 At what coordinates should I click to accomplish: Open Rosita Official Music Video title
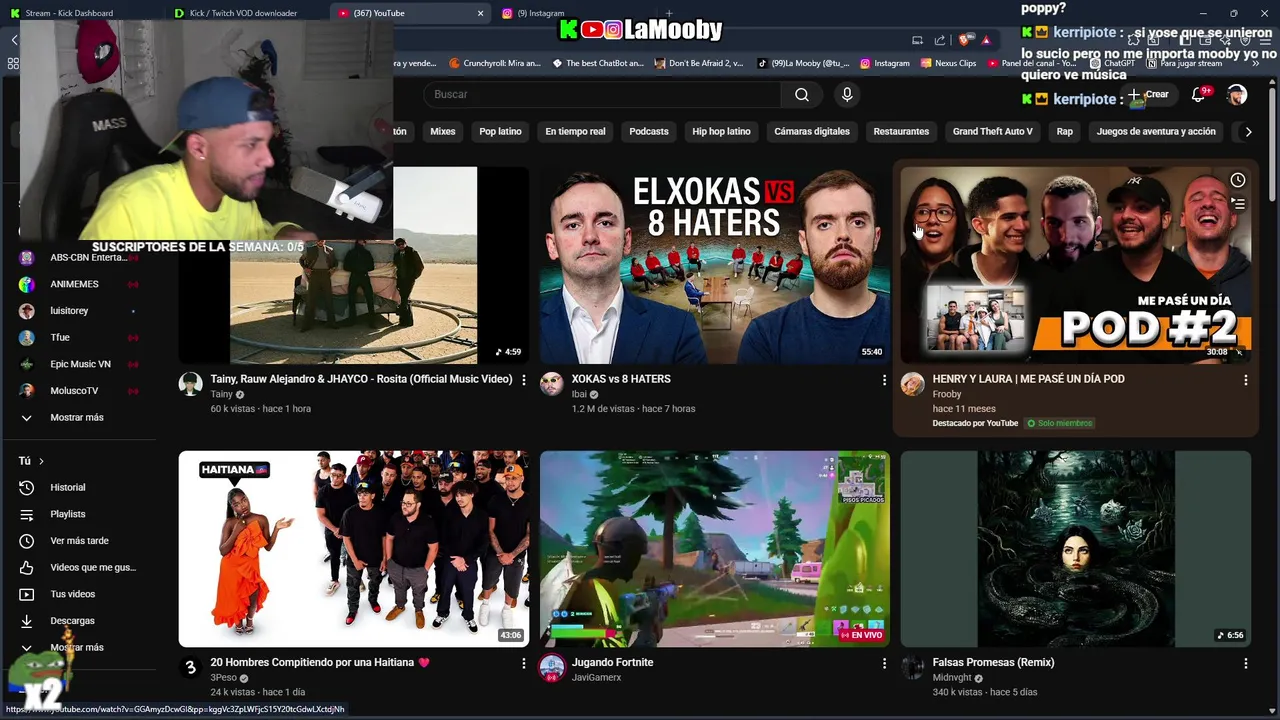pos(361,379)
